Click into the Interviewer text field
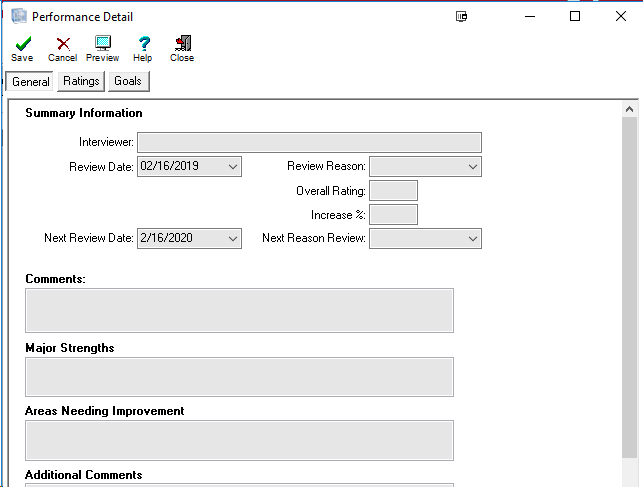The height and width of the screenshot is (487, 643). (309, 142)
